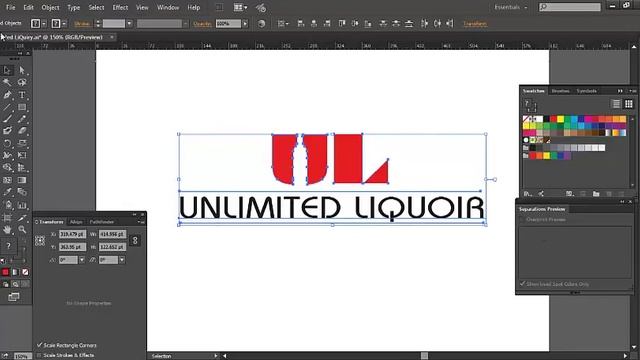The image size is (640, 360).
Task: Open the Window menu
Action: click(168, 7)
